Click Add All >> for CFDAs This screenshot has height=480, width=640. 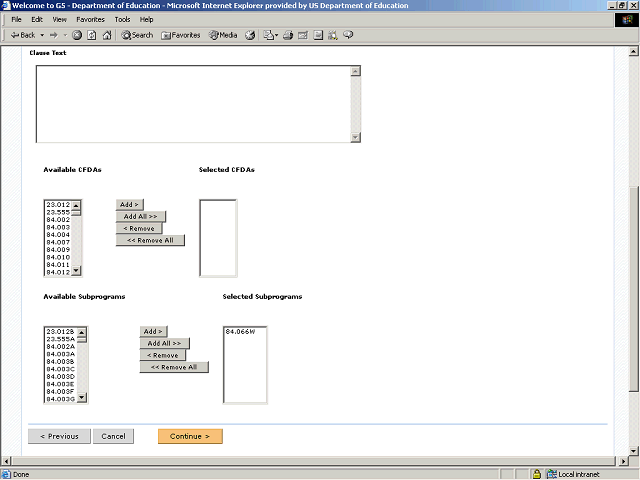tap(141, 216)
